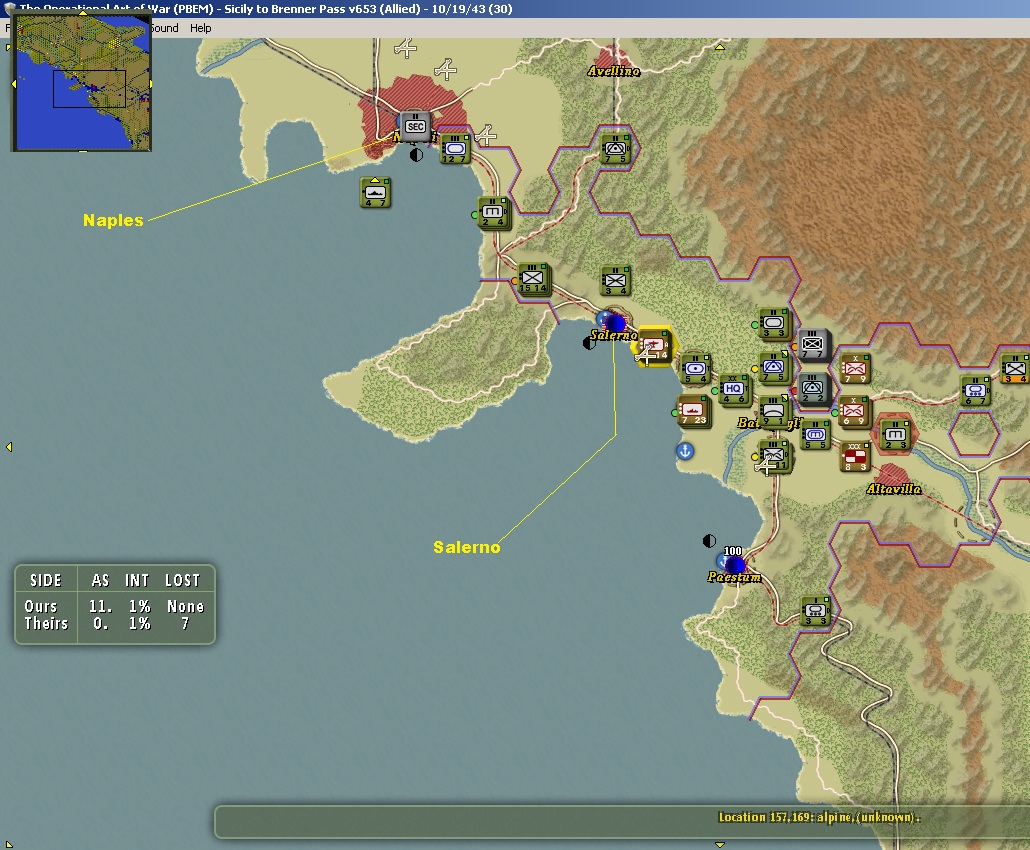Image resolution: width=1030 pixels, height=850 pixels.
Task: Select the HQ division unit rated 4-6
Action: tap(734, 390)
